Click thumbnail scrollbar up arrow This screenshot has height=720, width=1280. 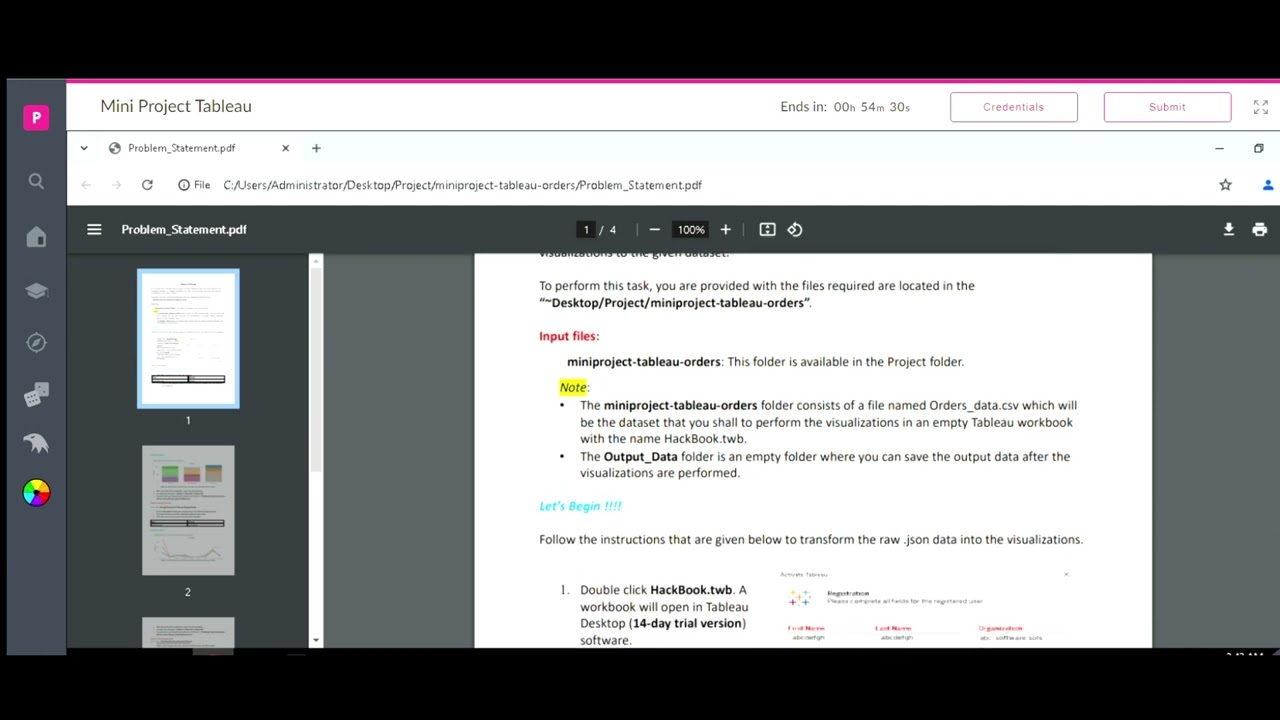point(316,261)
